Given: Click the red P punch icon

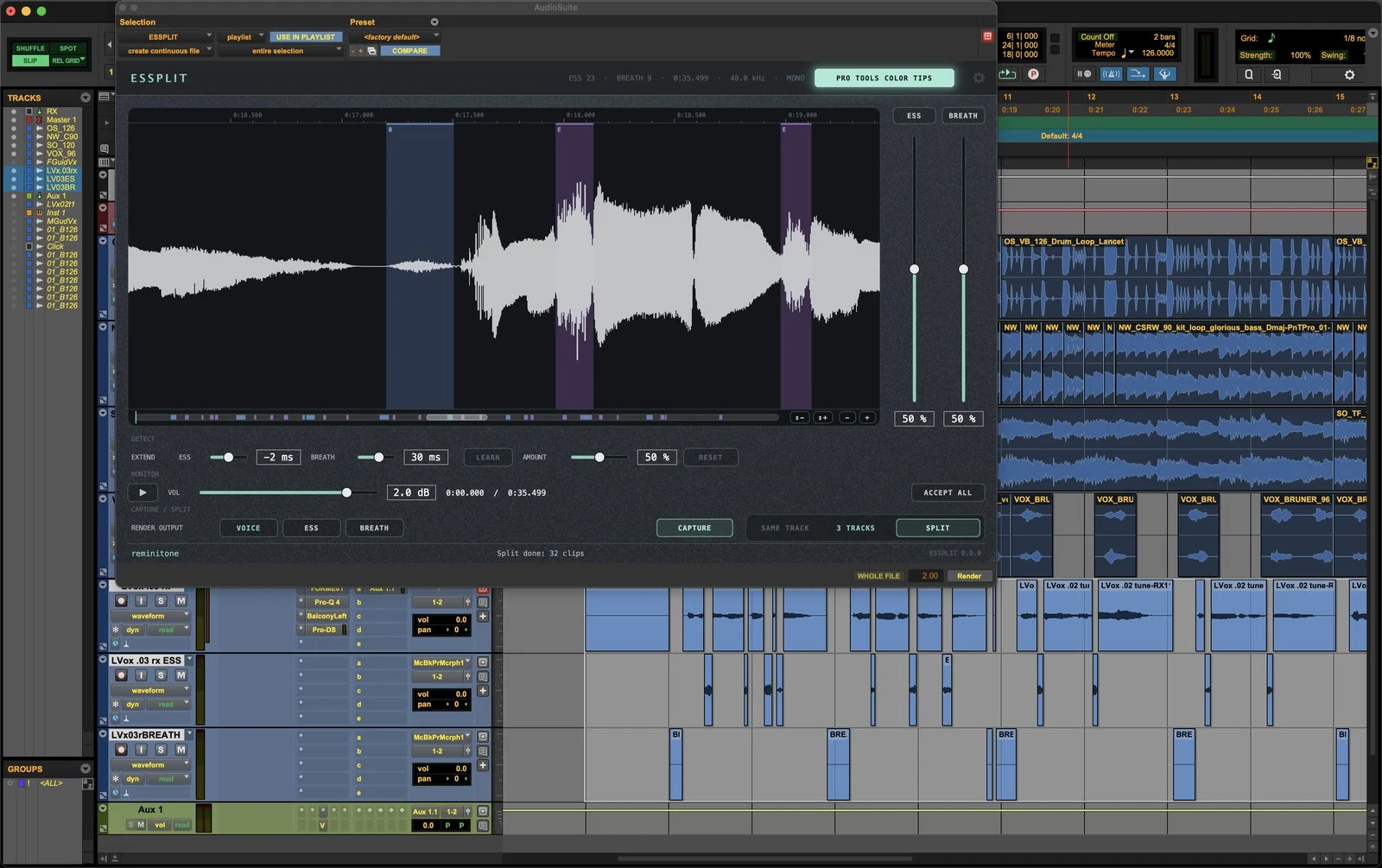Looking at the screenshot, I should coord(1033,74).
